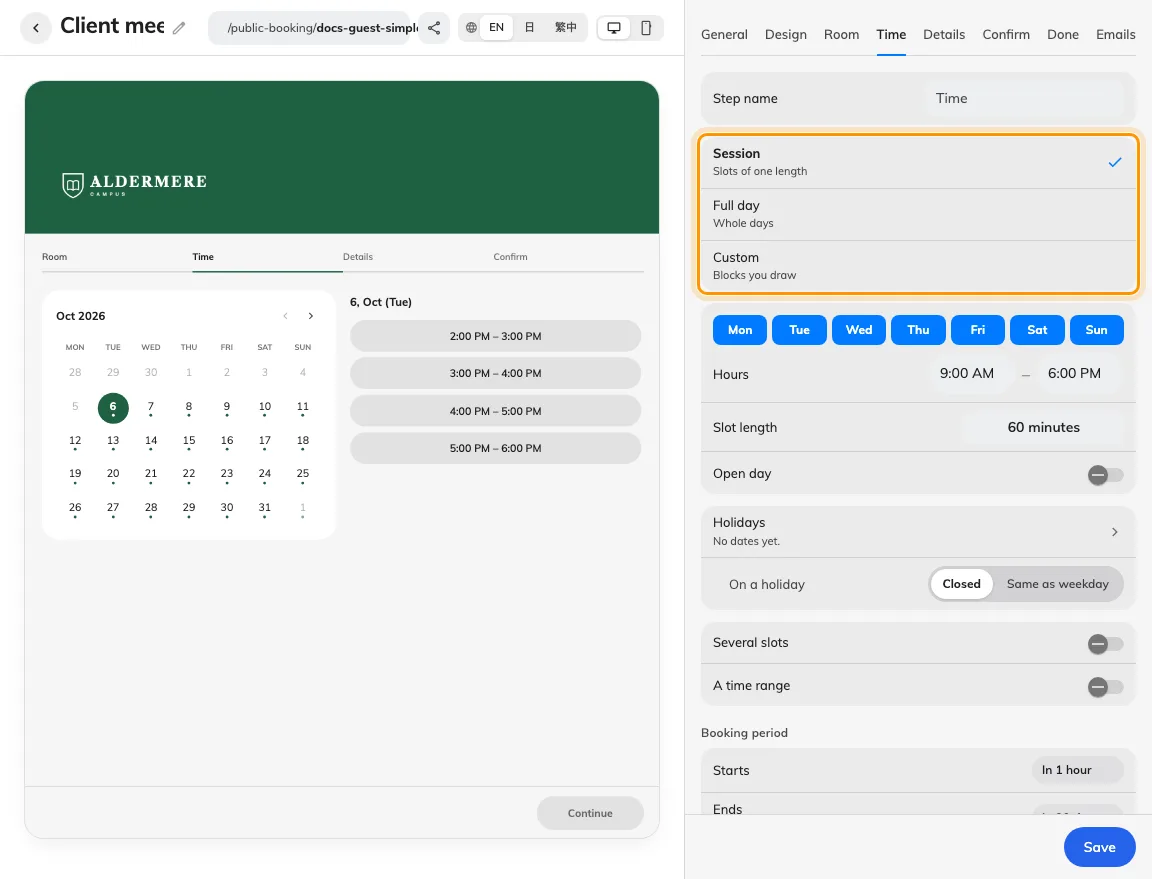
Task: Toggle Tue weekday button
Action: [x=799, y=330]
